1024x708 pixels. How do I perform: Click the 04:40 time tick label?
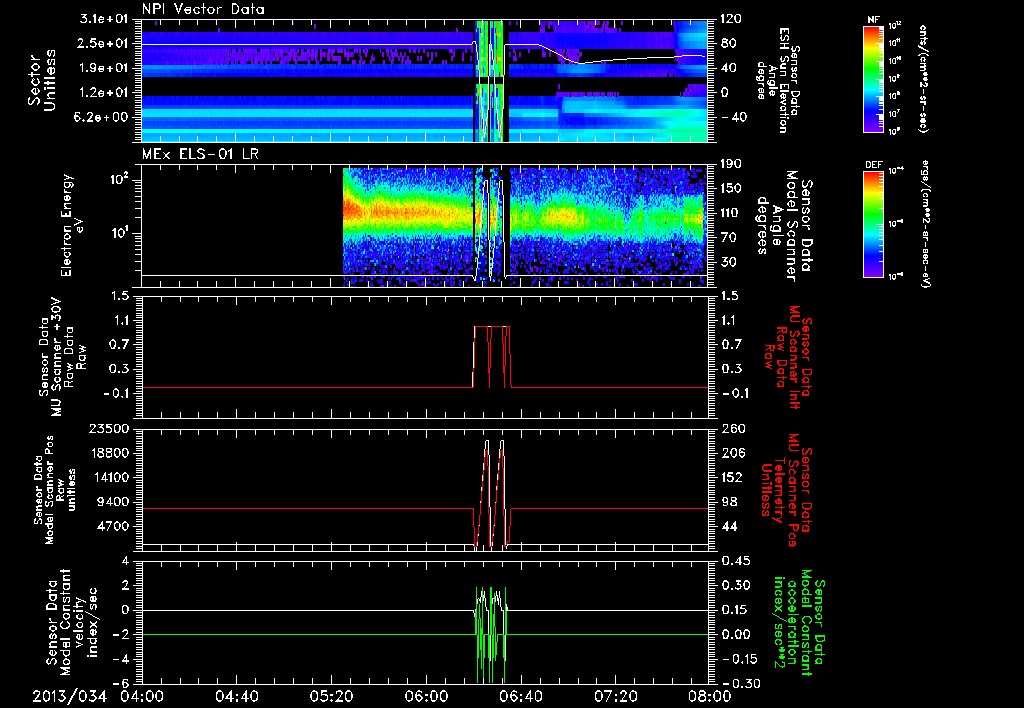[x=236, y=696]
